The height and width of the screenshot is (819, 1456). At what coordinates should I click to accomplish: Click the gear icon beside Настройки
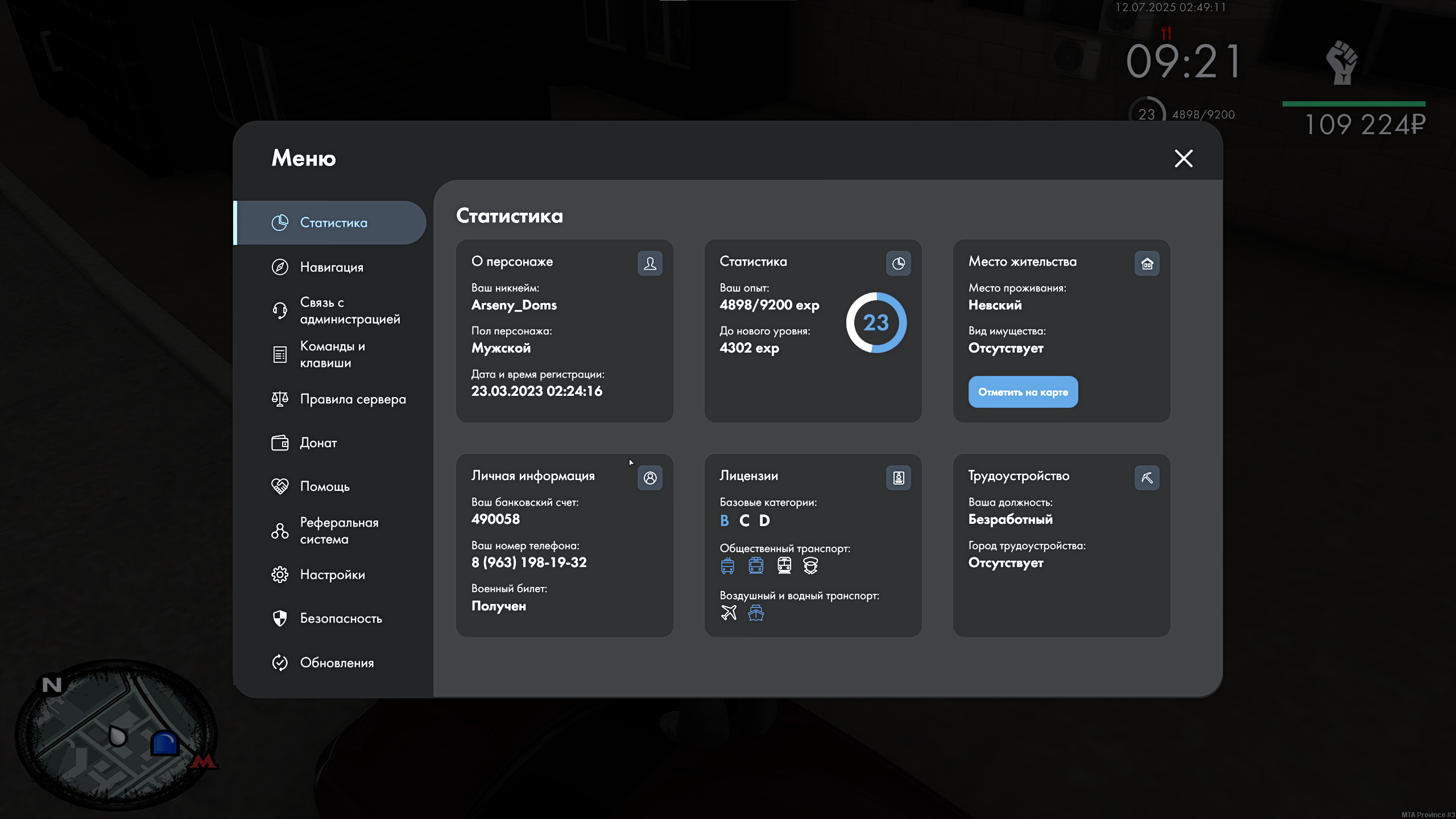click(280, 574)
